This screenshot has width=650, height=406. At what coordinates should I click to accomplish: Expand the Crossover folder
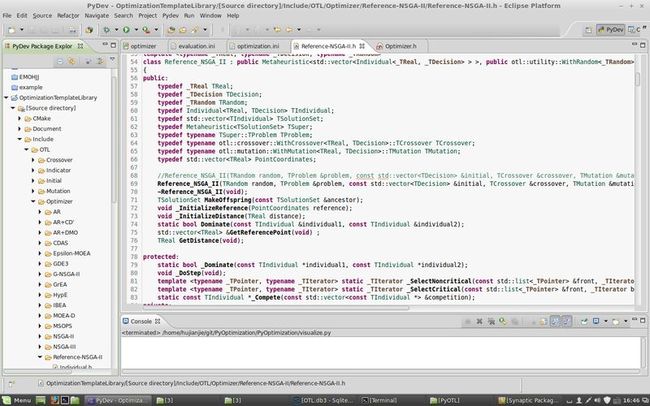(33, 160)
